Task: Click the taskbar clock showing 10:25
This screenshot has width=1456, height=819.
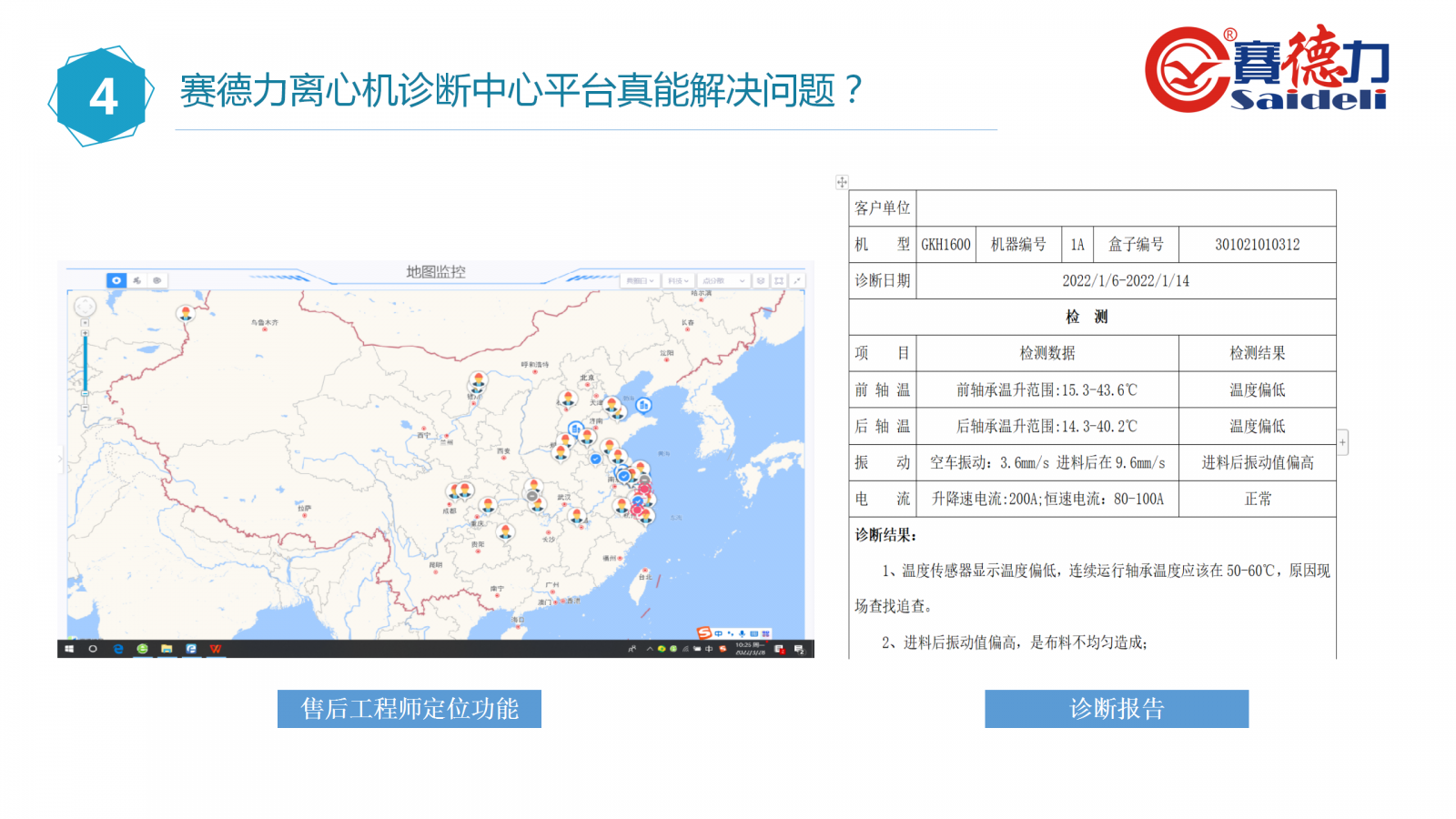Action: (750, 649)
